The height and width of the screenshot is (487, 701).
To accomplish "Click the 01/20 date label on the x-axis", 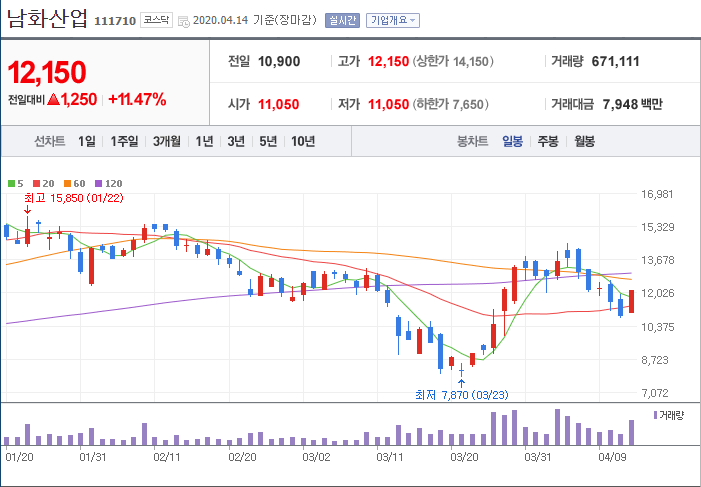I will tap(18, 457).
